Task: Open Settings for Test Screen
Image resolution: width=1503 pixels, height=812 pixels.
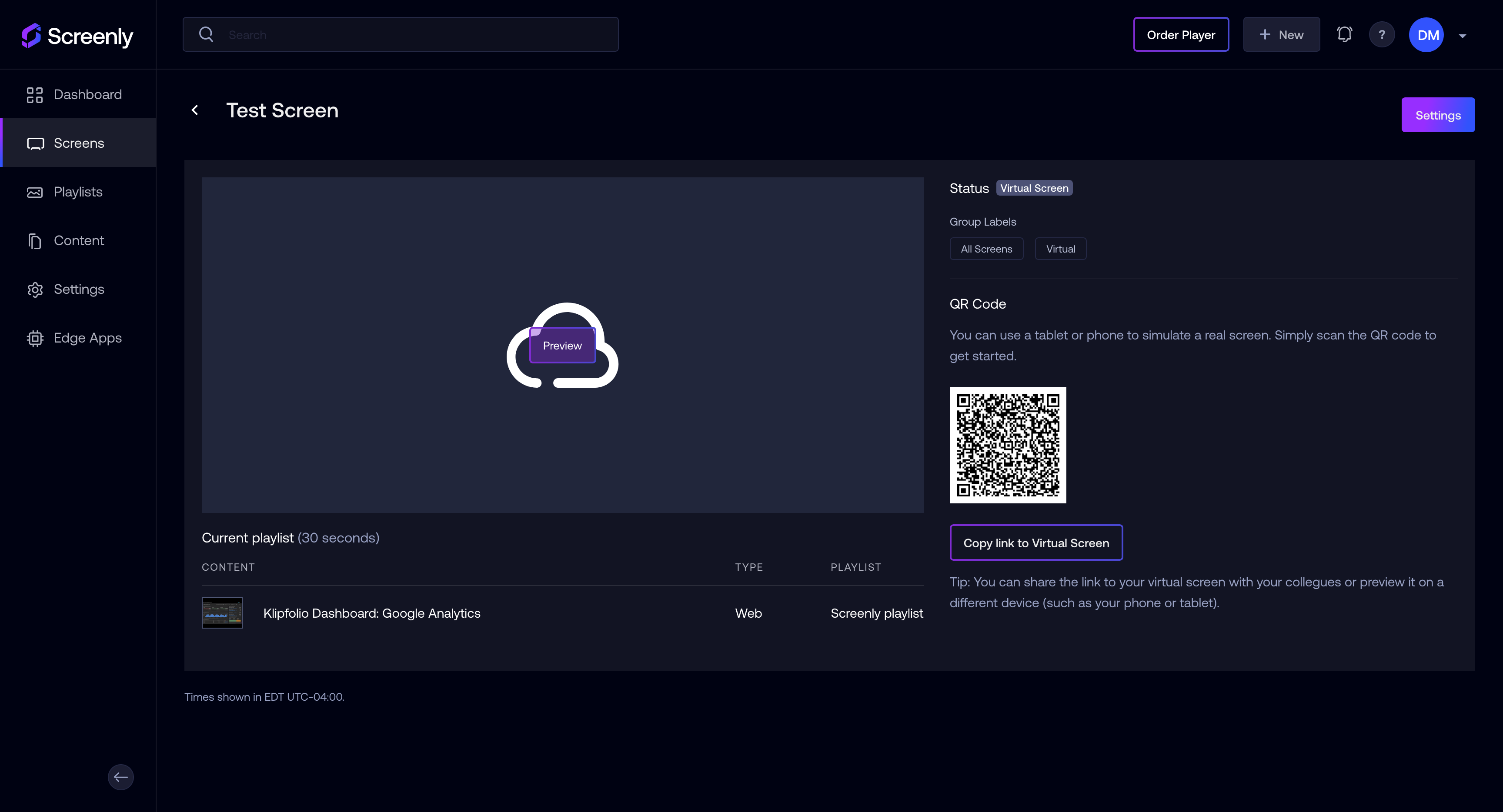Action: (x=1438, y=114)
